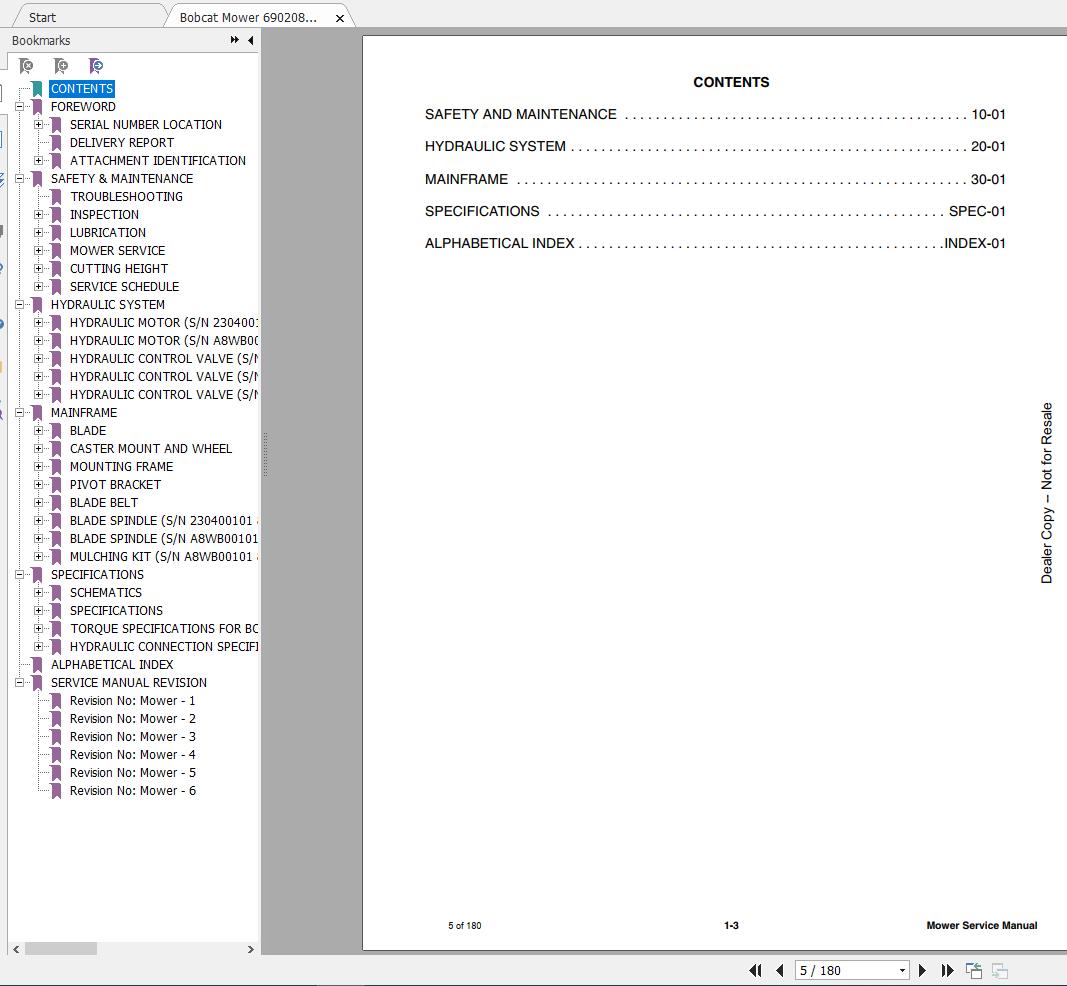This screenshot has height=986, width=1067.
Task: Collapse the FOREWORD bookmark node
Action: [20, 106]
